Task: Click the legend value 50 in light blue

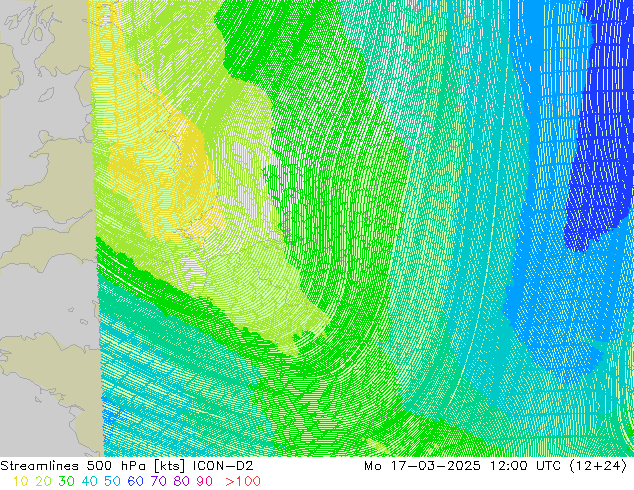Action: coord(112,481)
